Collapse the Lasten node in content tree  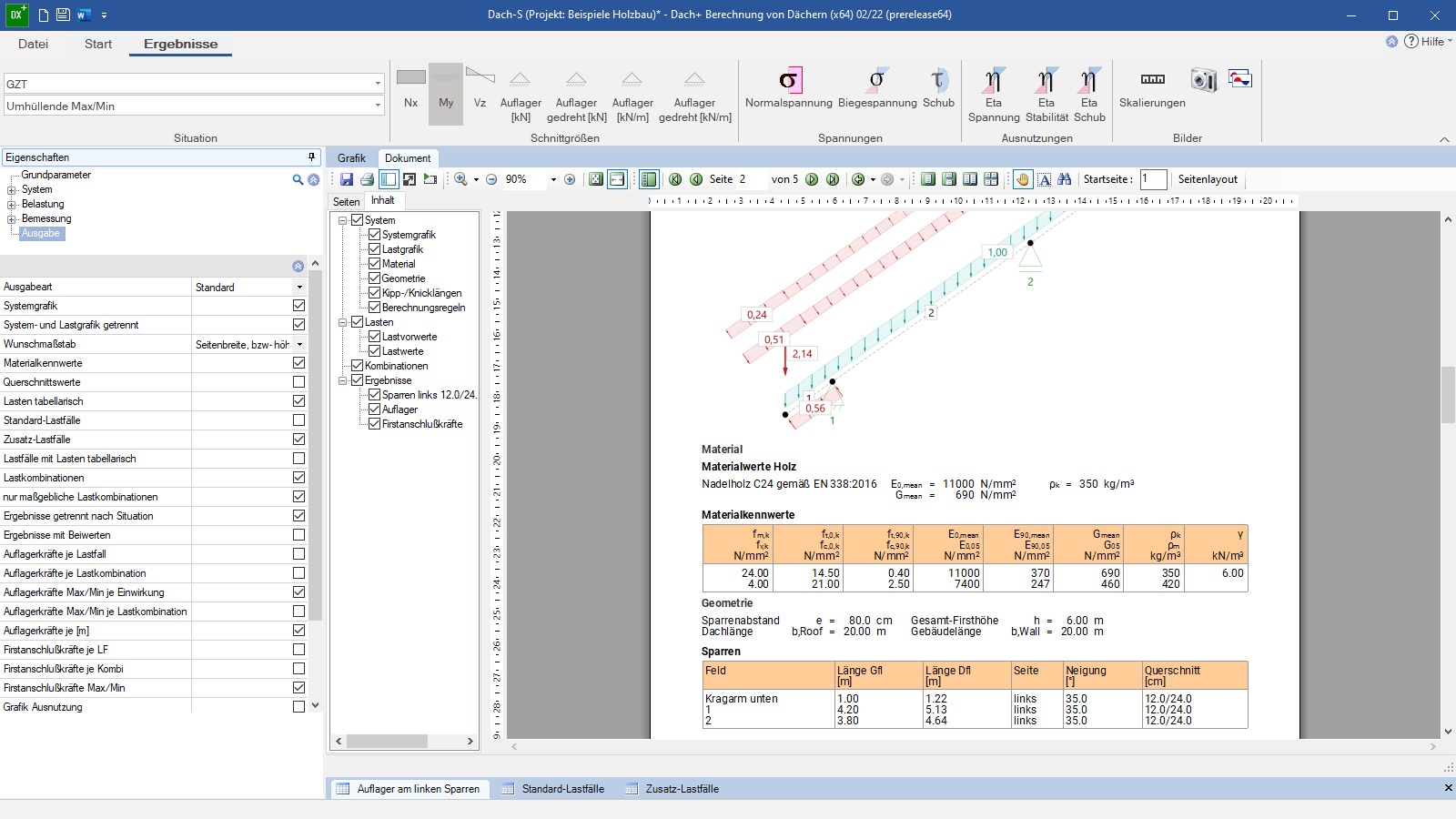(x=343, y=322)
